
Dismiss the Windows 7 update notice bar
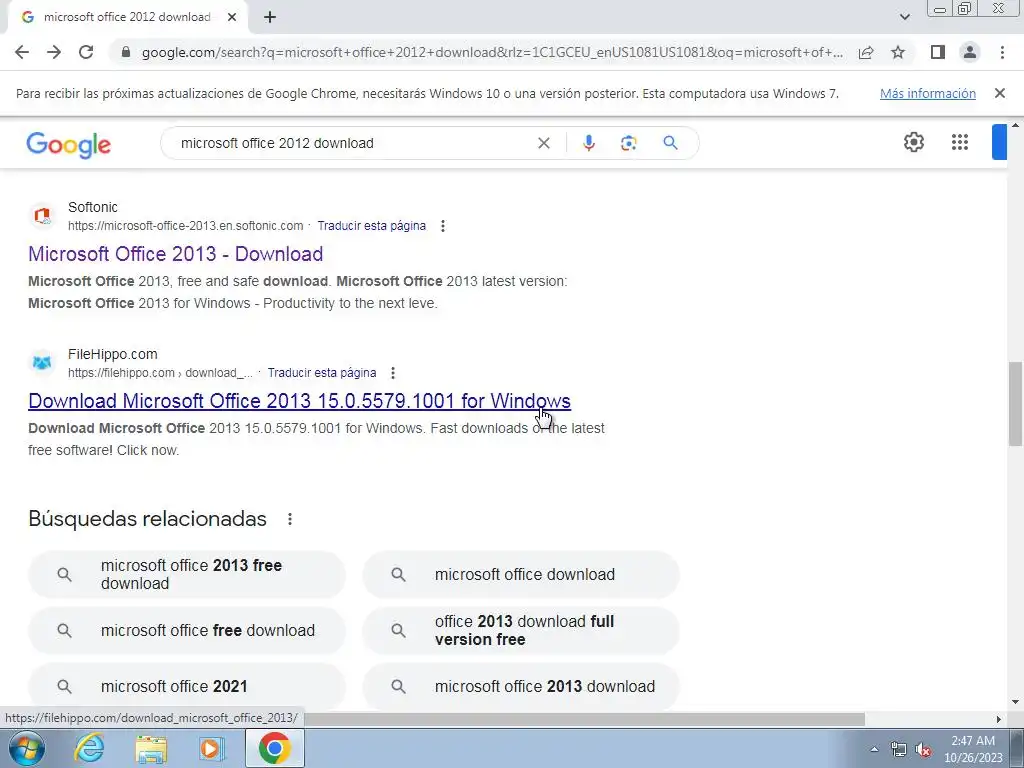click(999, 93)
